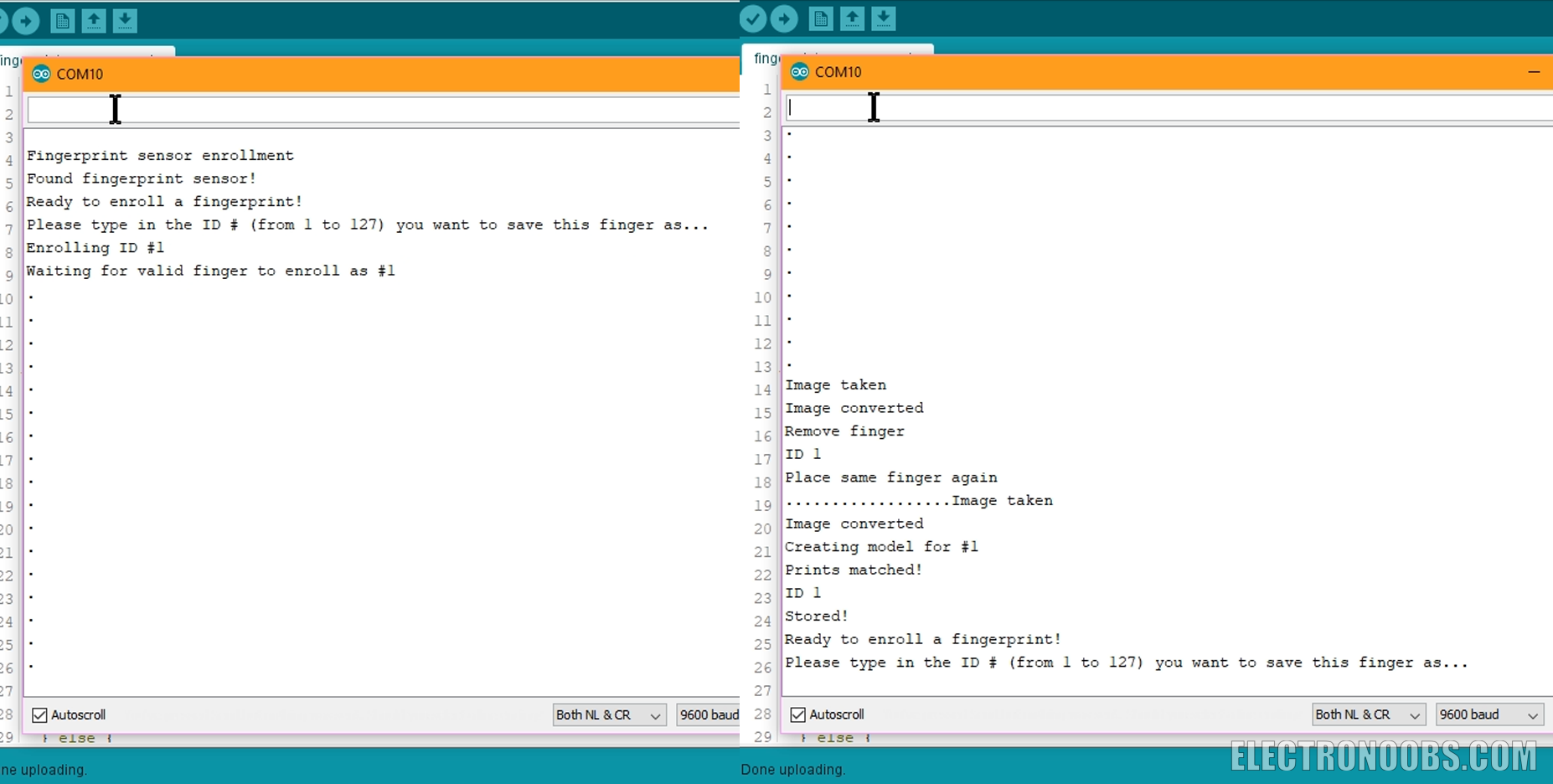Click 'Fingerprint sensor enrollment' line

[160, 155]
